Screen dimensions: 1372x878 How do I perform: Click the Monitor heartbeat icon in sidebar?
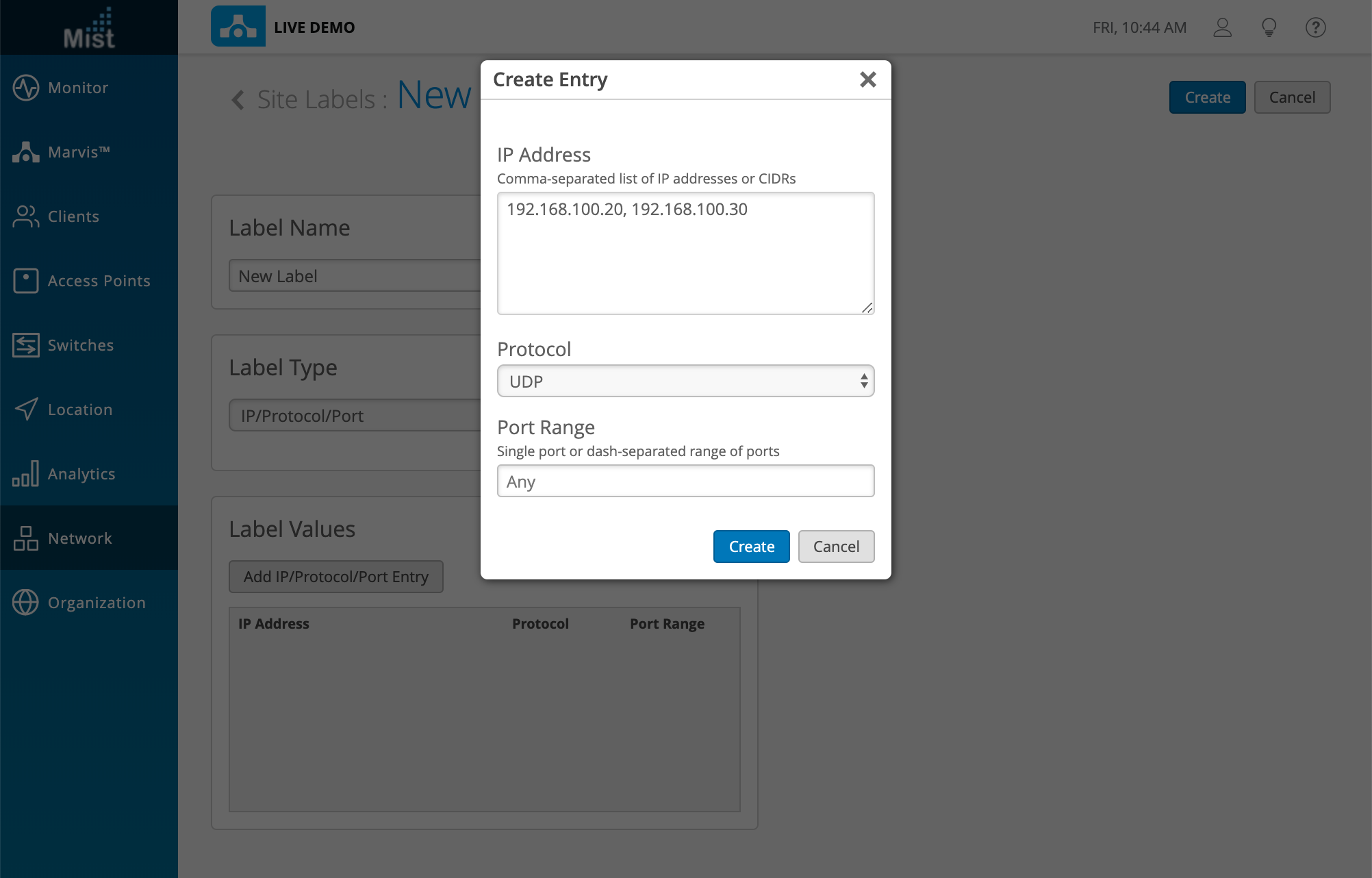pyautogui.click(x=25, y=88)
